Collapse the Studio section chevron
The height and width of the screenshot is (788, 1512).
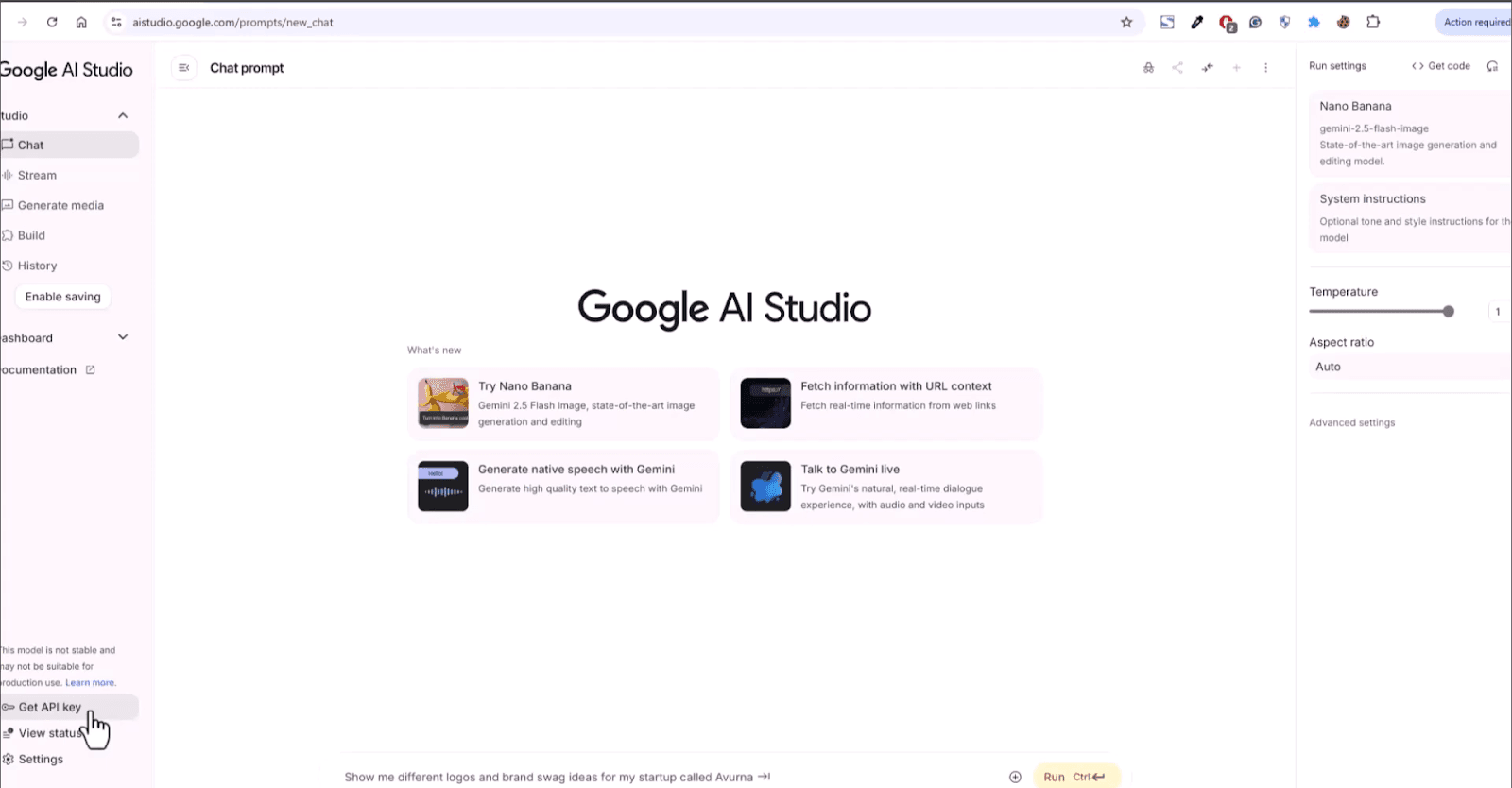click(x=123, y=115)
